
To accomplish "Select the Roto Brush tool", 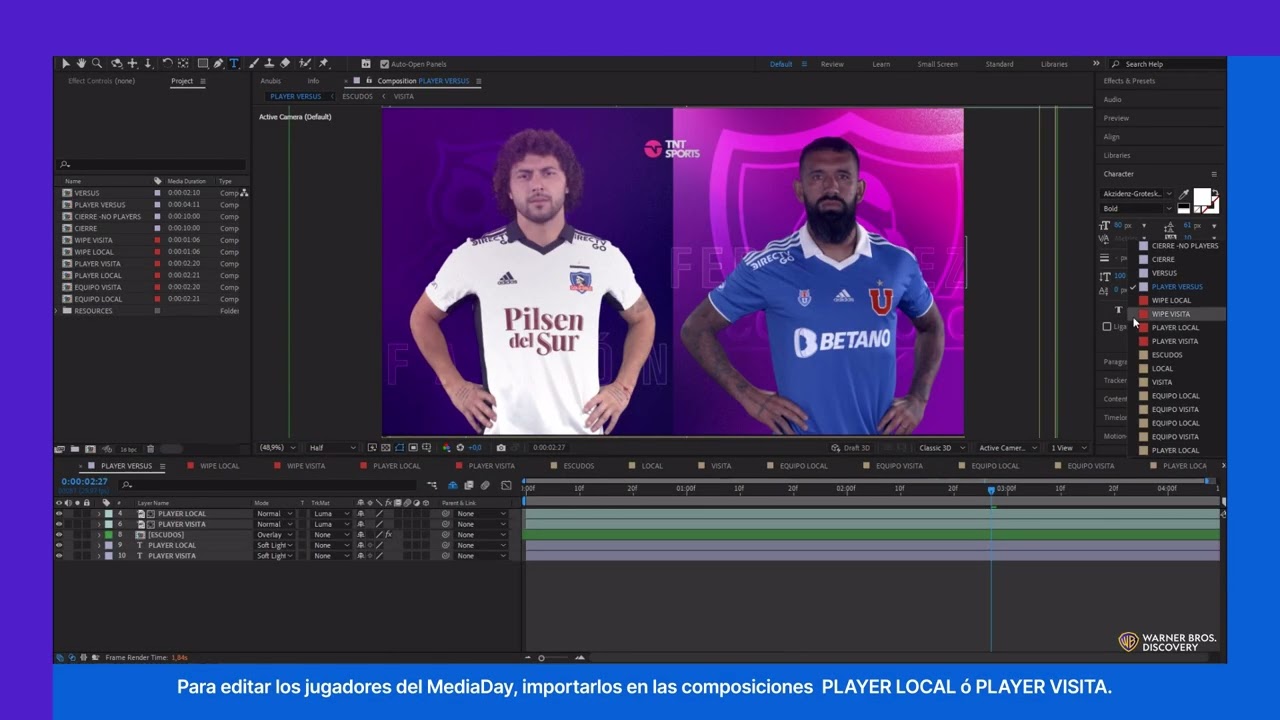I will point(304,63).
